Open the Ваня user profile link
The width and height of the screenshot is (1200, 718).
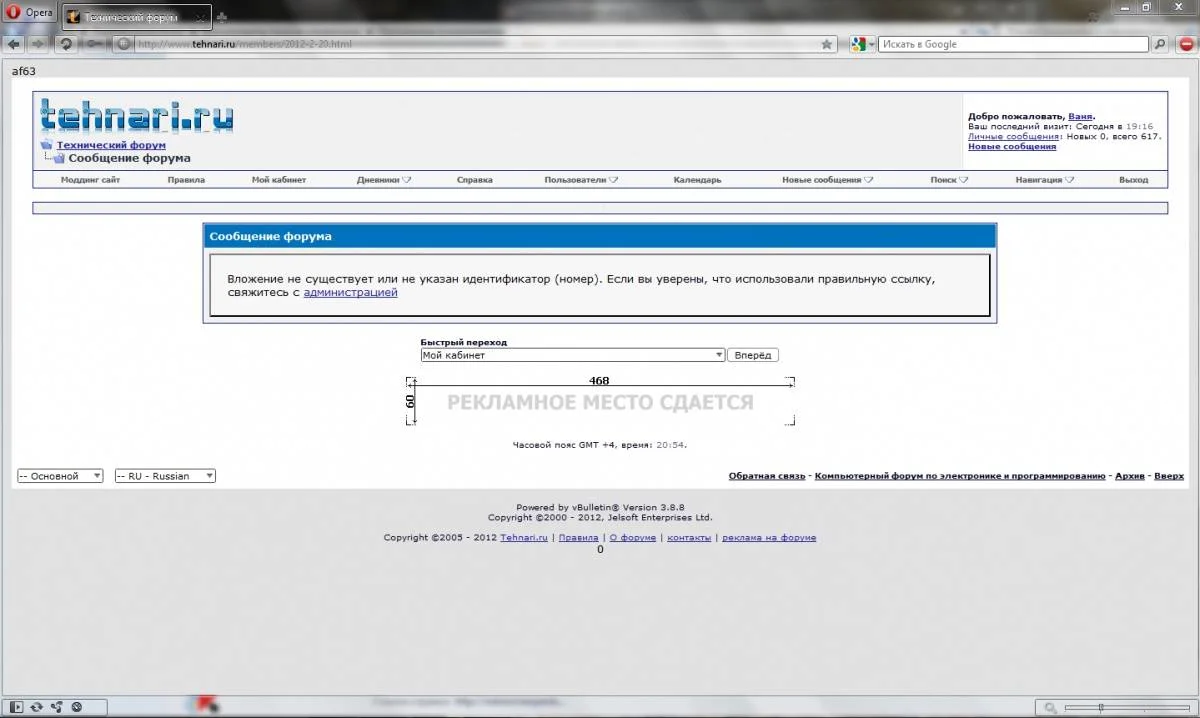(1080, 116)
